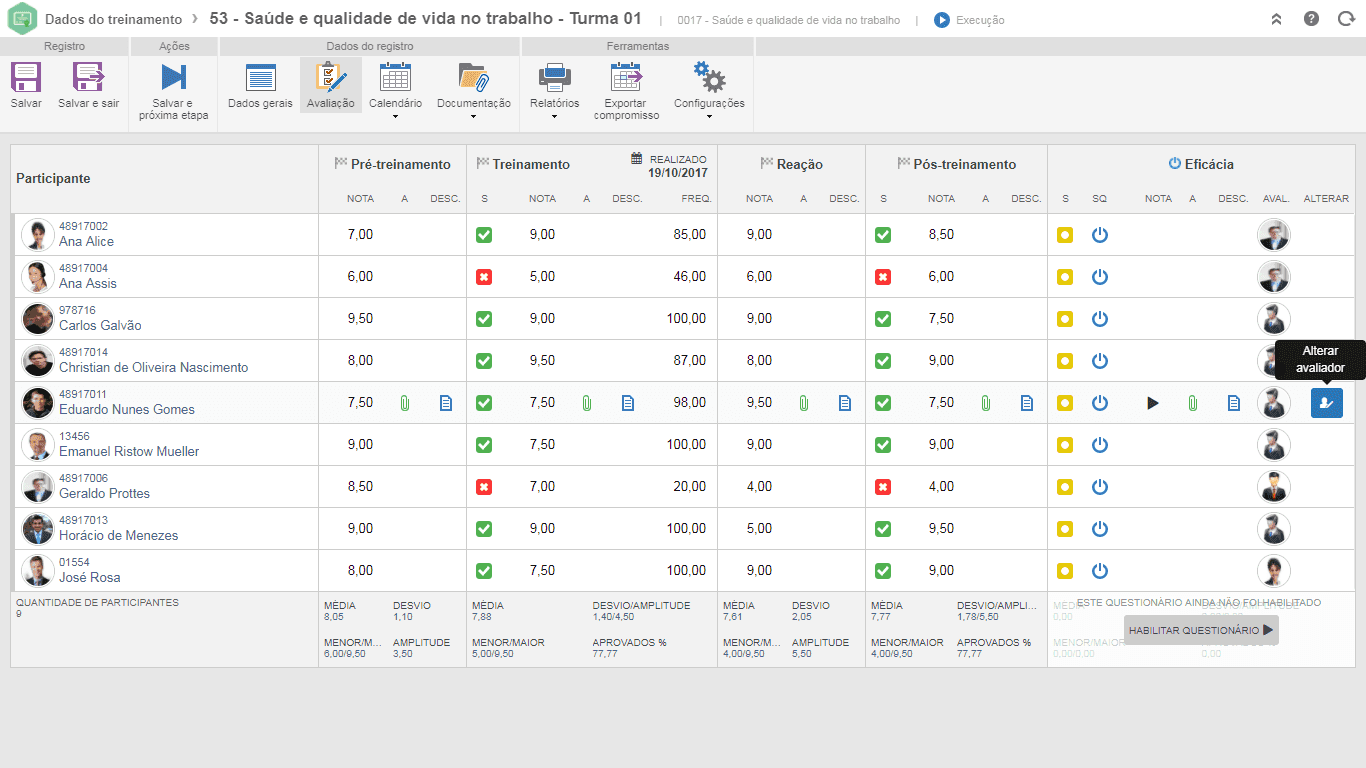This screenshot has height=768, width=1366.
Task: Click the Salvar floppy disk icon
Action: click(x=25, y=78)
